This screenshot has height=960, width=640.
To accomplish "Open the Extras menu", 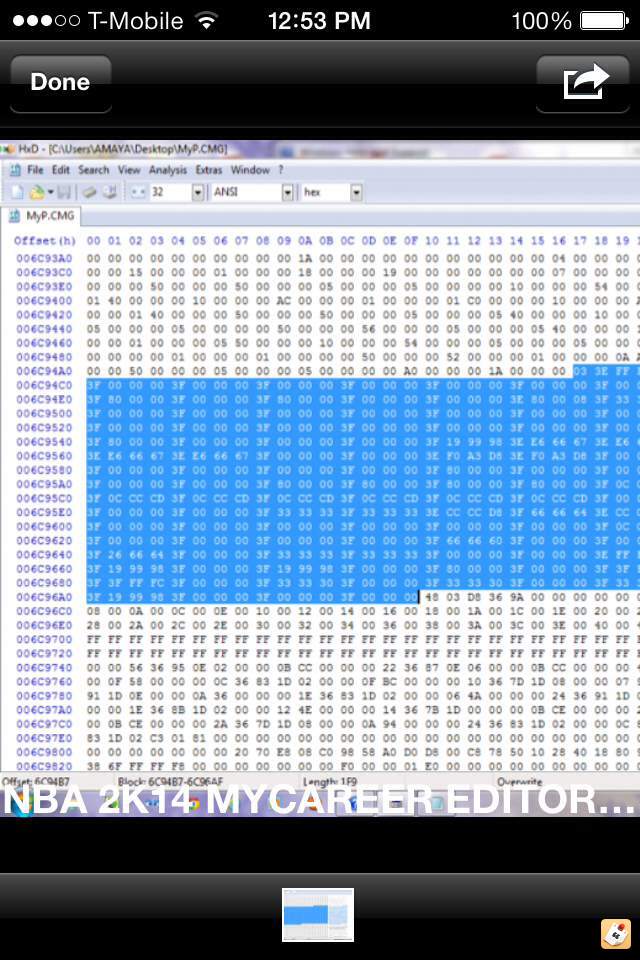I will [x=208, y=170].
